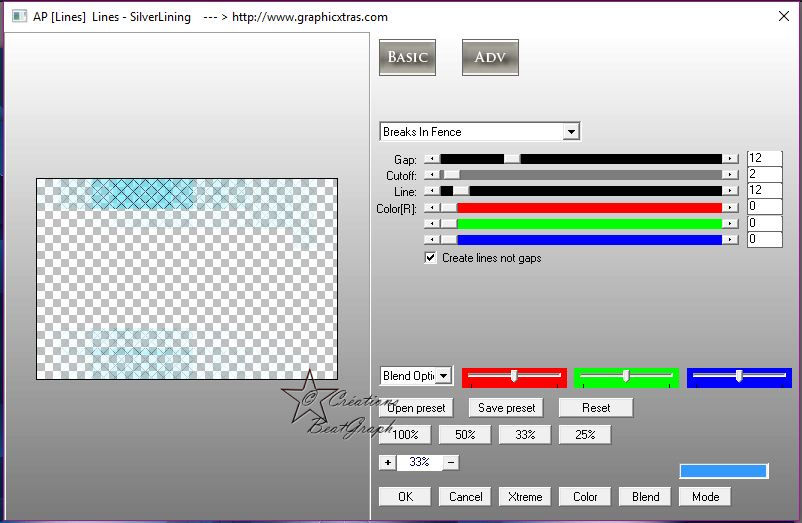802x523 pixels.
Task: Switch to the Adv tab
Action: 490,57
